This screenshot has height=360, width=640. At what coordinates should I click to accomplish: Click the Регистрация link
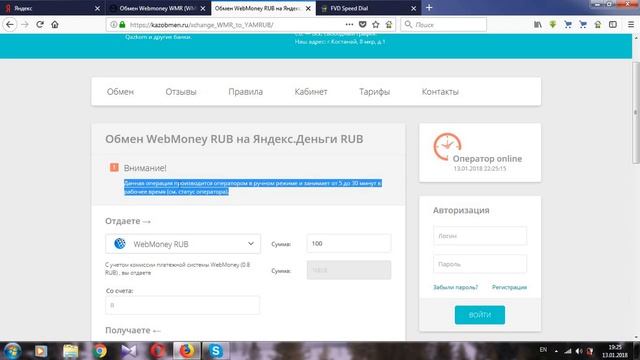click(x=509, y=287)
